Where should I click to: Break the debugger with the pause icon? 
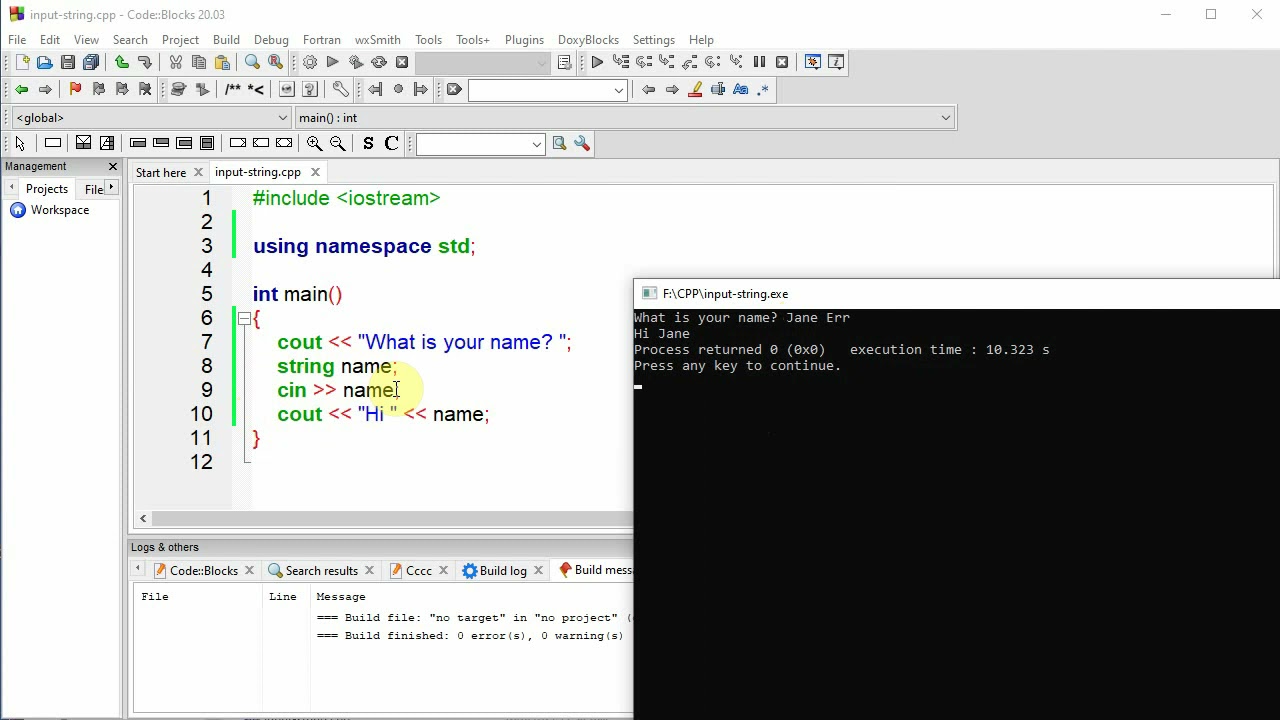point(759,62)
